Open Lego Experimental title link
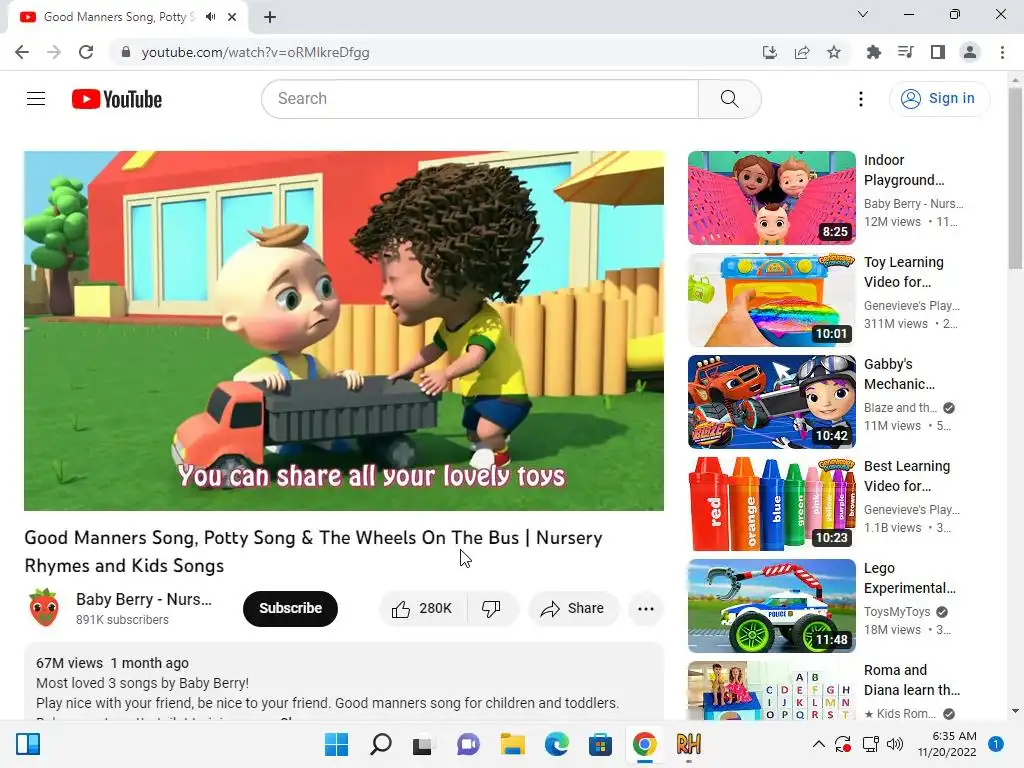Viewport: 1024px width, 768px height. pyautogui.click(x=910, y=578)
